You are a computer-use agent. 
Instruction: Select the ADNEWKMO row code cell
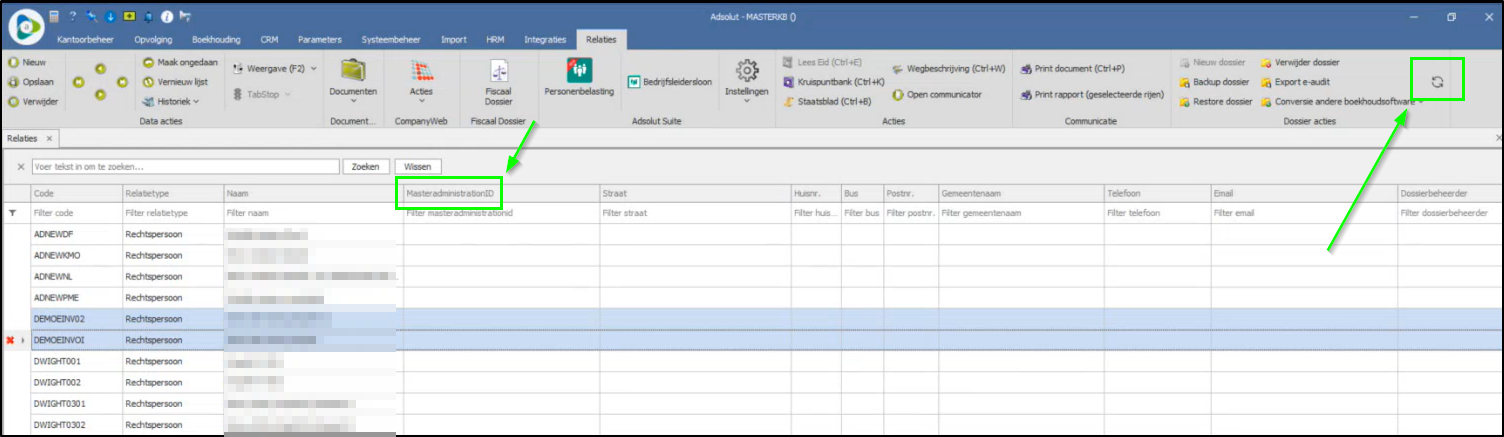point(75,255)
